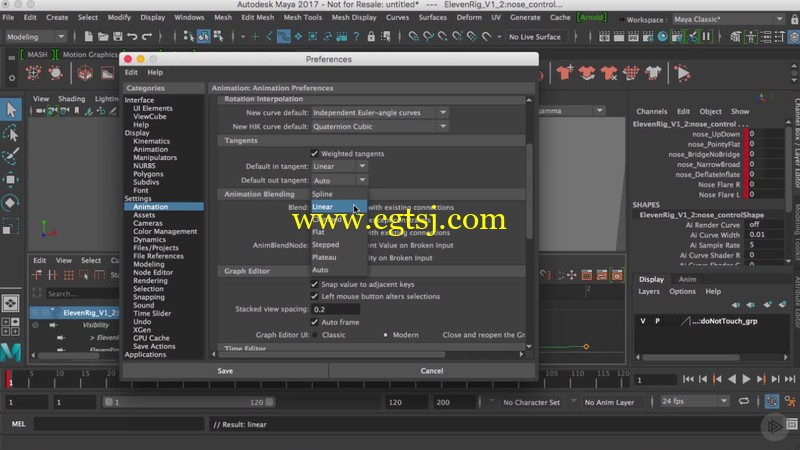The height and width of the screenshot is (450, 800).
Task: Click the MEL command line label
Action: [x=18, y=424]
